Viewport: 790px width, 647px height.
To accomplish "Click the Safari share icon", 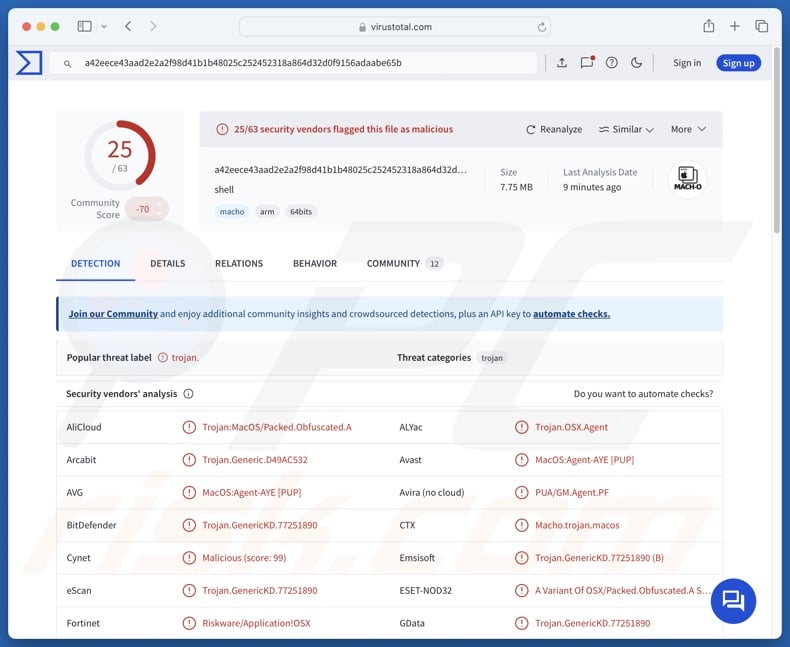I will [709, 26].
